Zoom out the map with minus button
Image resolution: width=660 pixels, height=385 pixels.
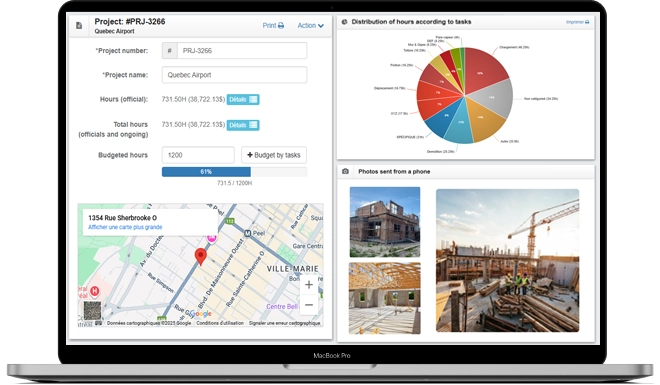pyautogui.click(x=309, y=305)
